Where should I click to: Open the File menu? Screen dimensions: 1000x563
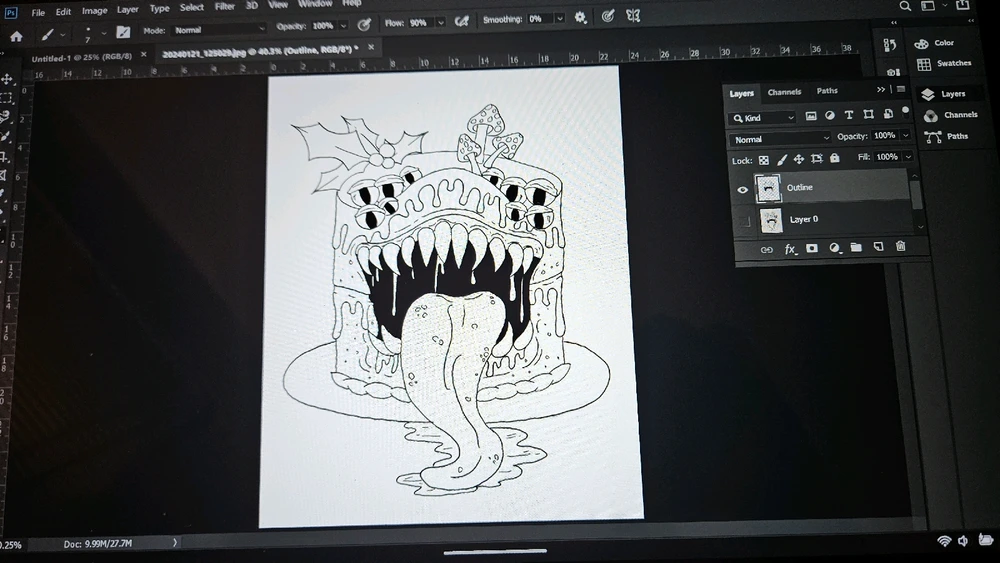point(38,13)
